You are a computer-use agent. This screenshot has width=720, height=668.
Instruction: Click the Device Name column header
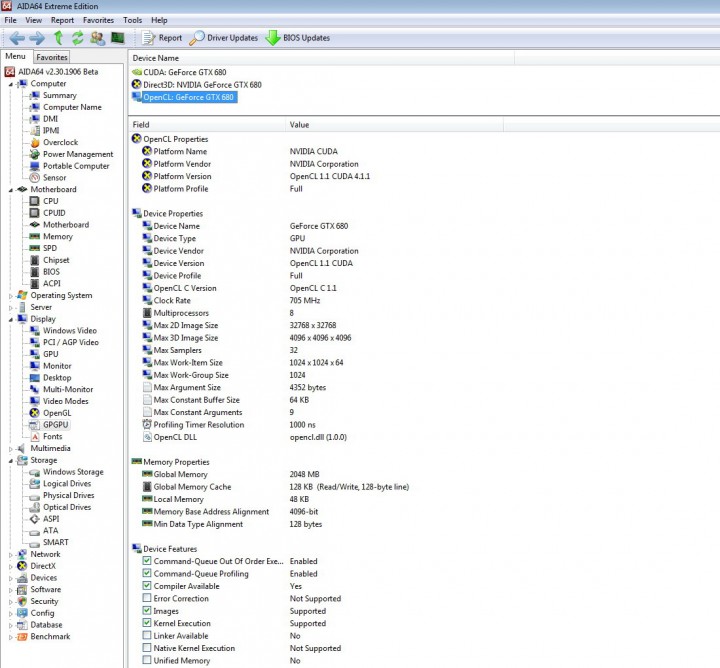point(321,58)
